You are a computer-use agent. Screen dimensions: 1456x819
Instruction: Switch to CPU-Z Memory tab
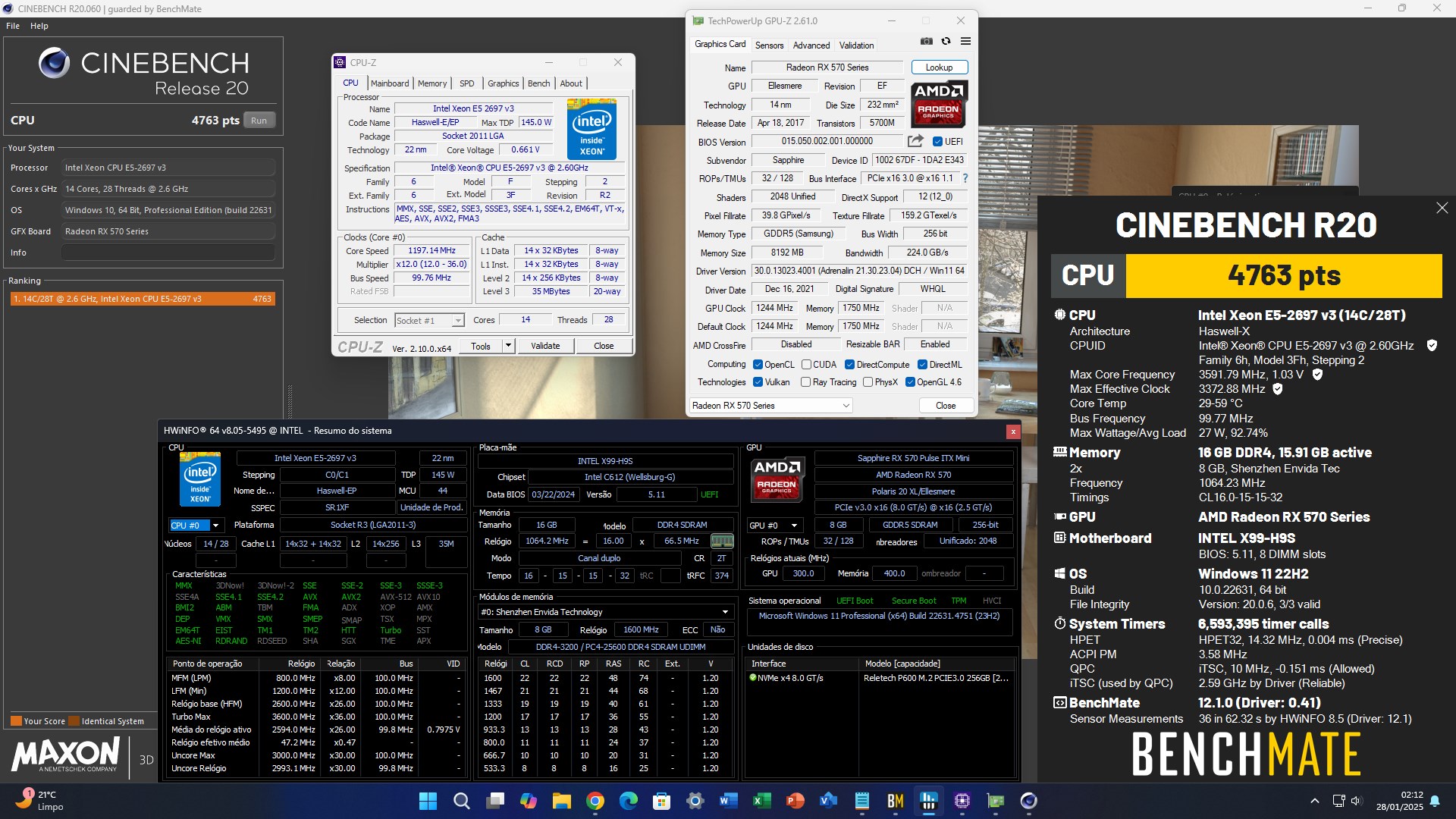[x=432, y=83]
